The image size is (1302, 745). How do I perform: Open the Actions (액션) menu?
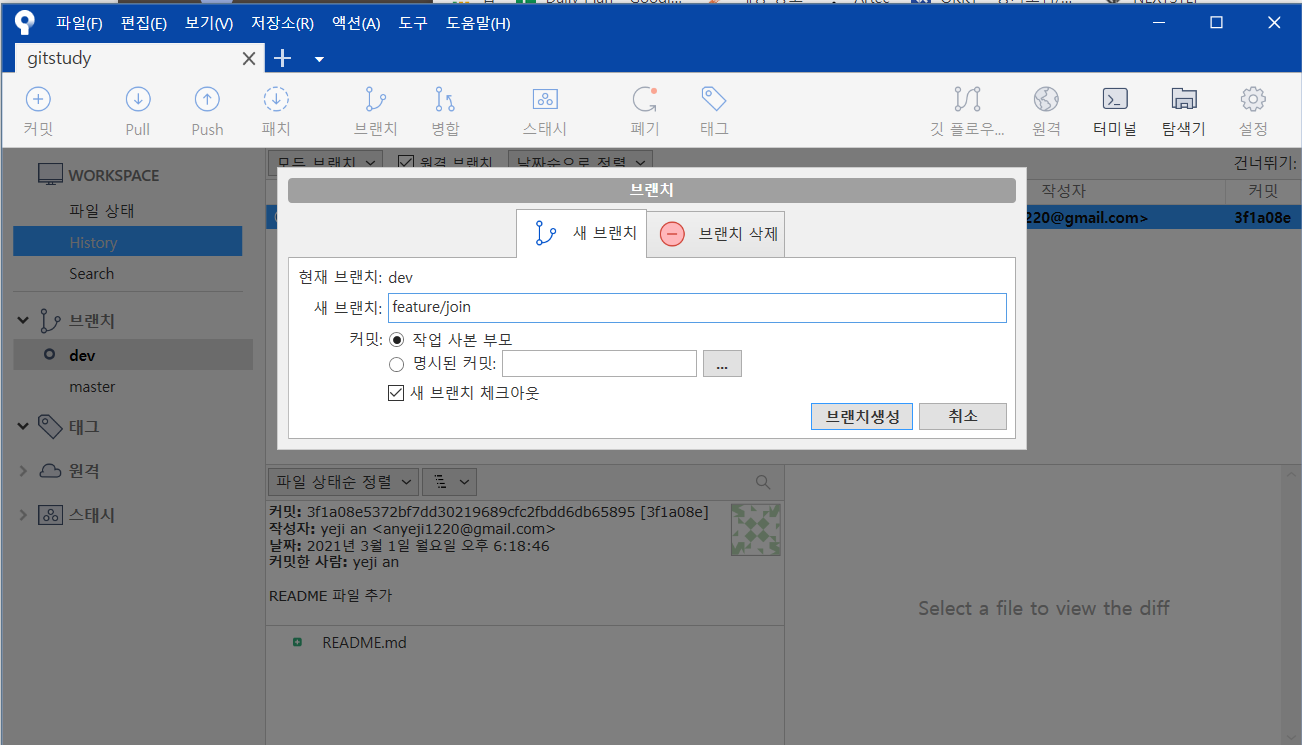click(x=356, y=23)
